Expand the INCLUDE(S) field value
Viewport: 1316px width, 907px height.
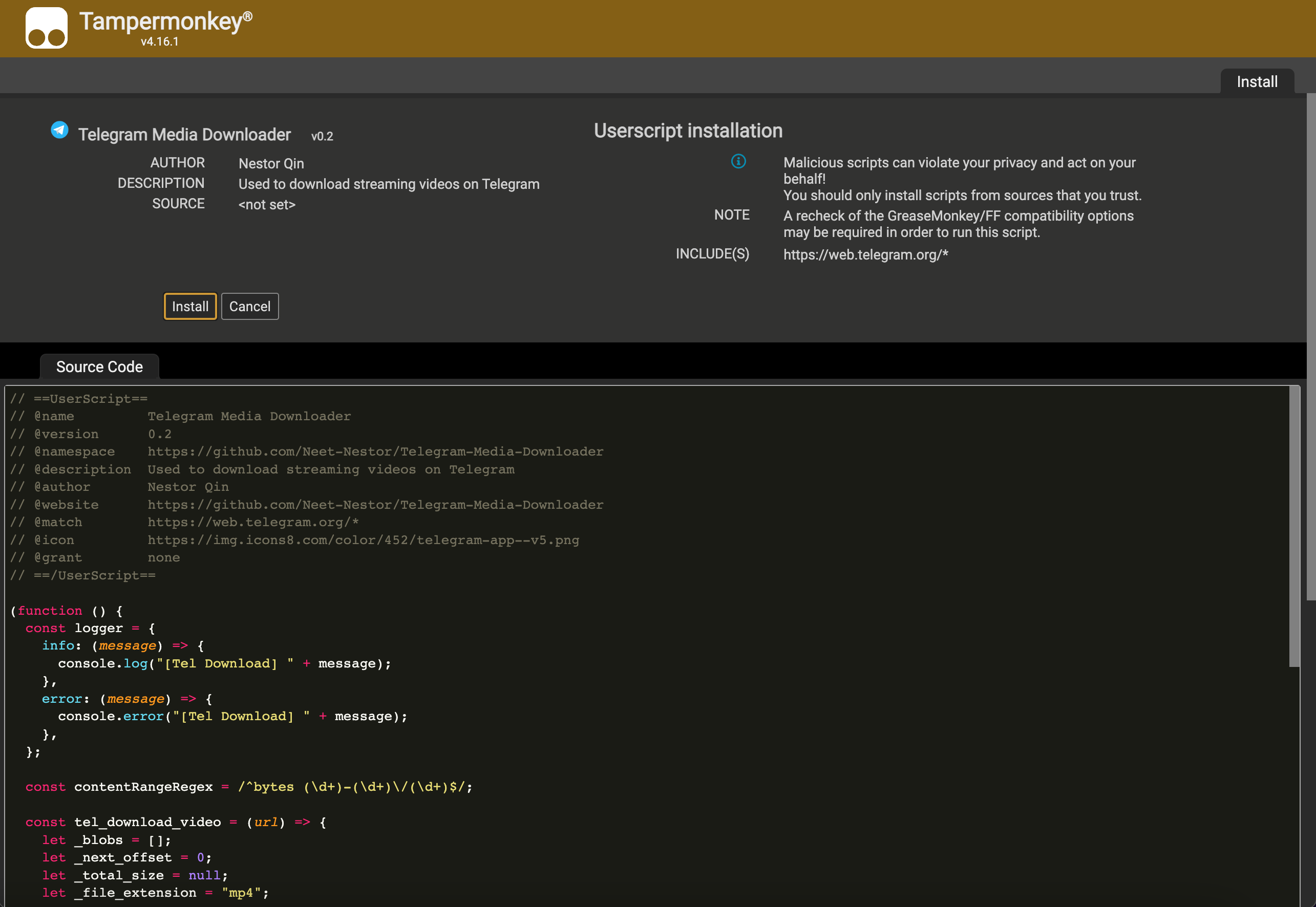click(x=864, y=254)
